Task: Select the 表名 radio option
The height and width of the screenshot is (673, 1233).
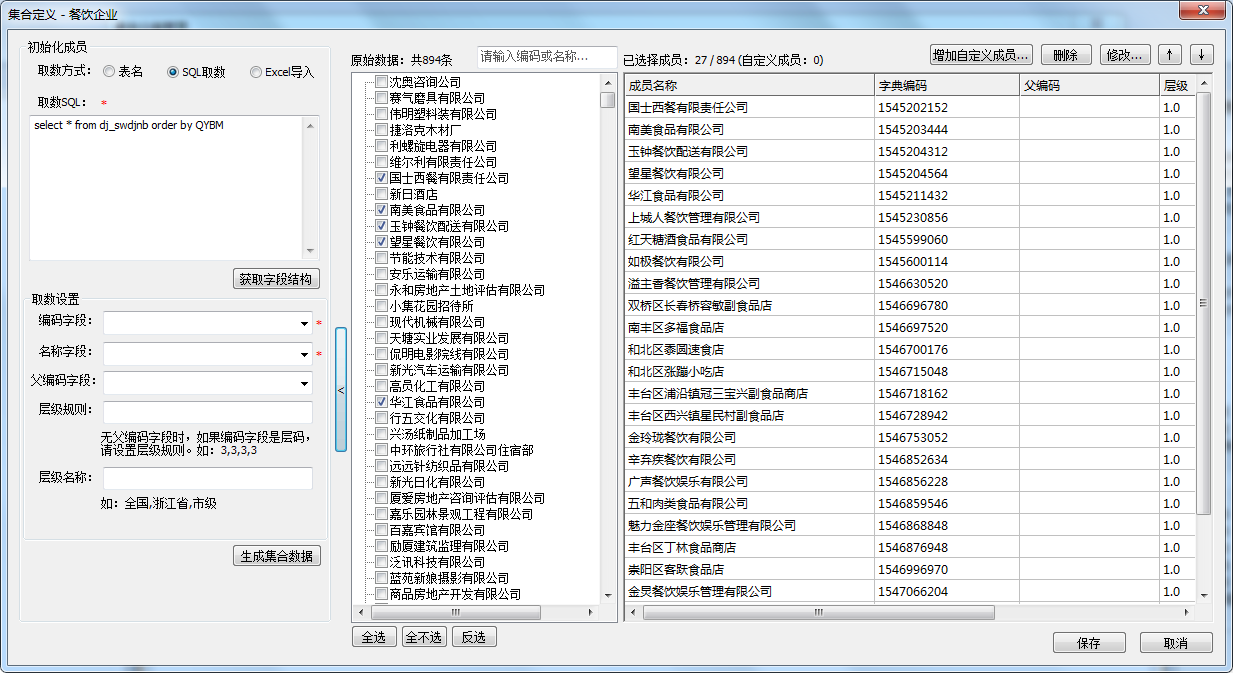Action: 109,72
